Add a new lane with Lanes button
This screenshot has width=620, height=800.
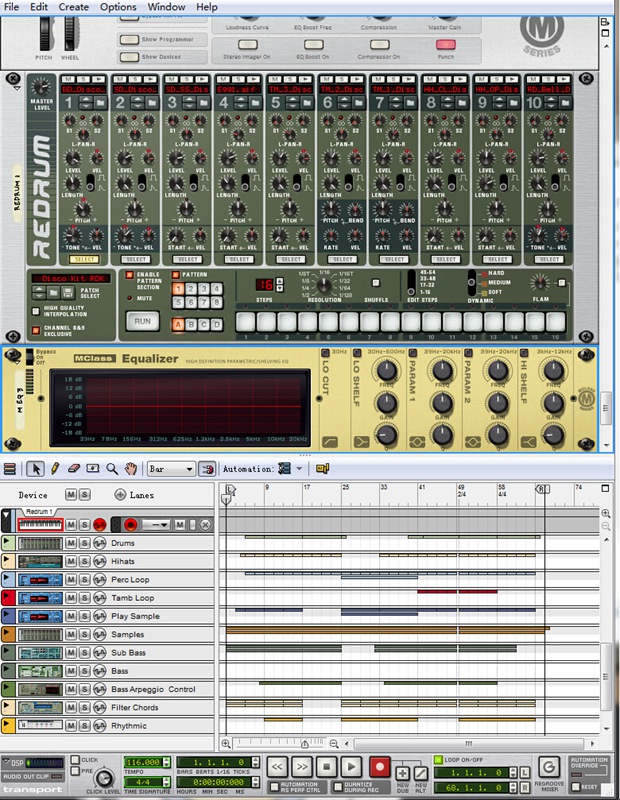coord(121,495)
